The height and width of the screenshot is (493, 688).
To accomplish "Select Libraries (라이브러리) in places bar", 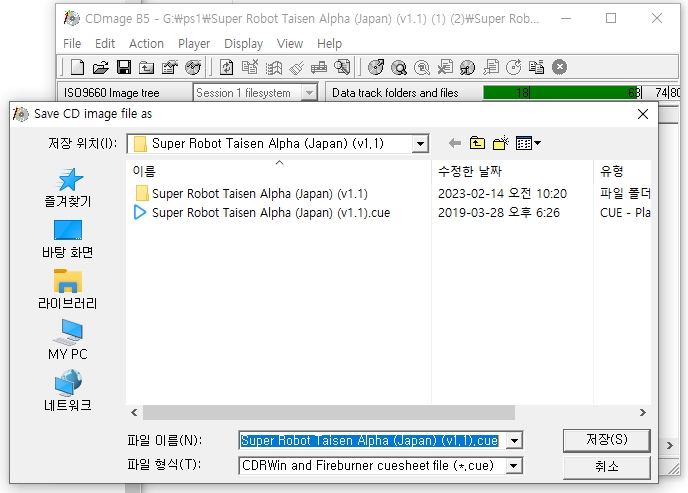I will coord(68,290).
